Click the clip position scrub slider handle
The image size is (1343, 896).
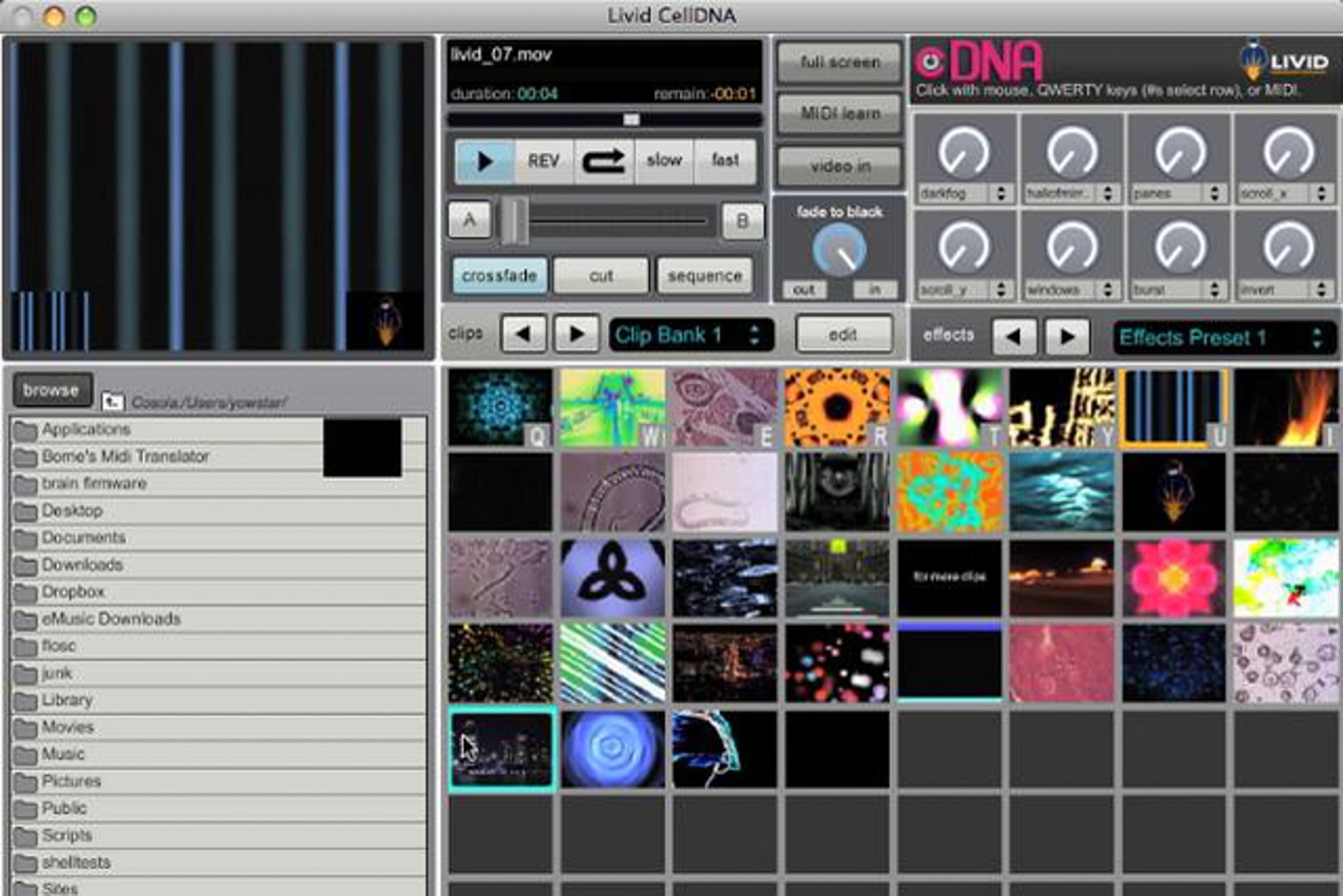click(631, 119)
